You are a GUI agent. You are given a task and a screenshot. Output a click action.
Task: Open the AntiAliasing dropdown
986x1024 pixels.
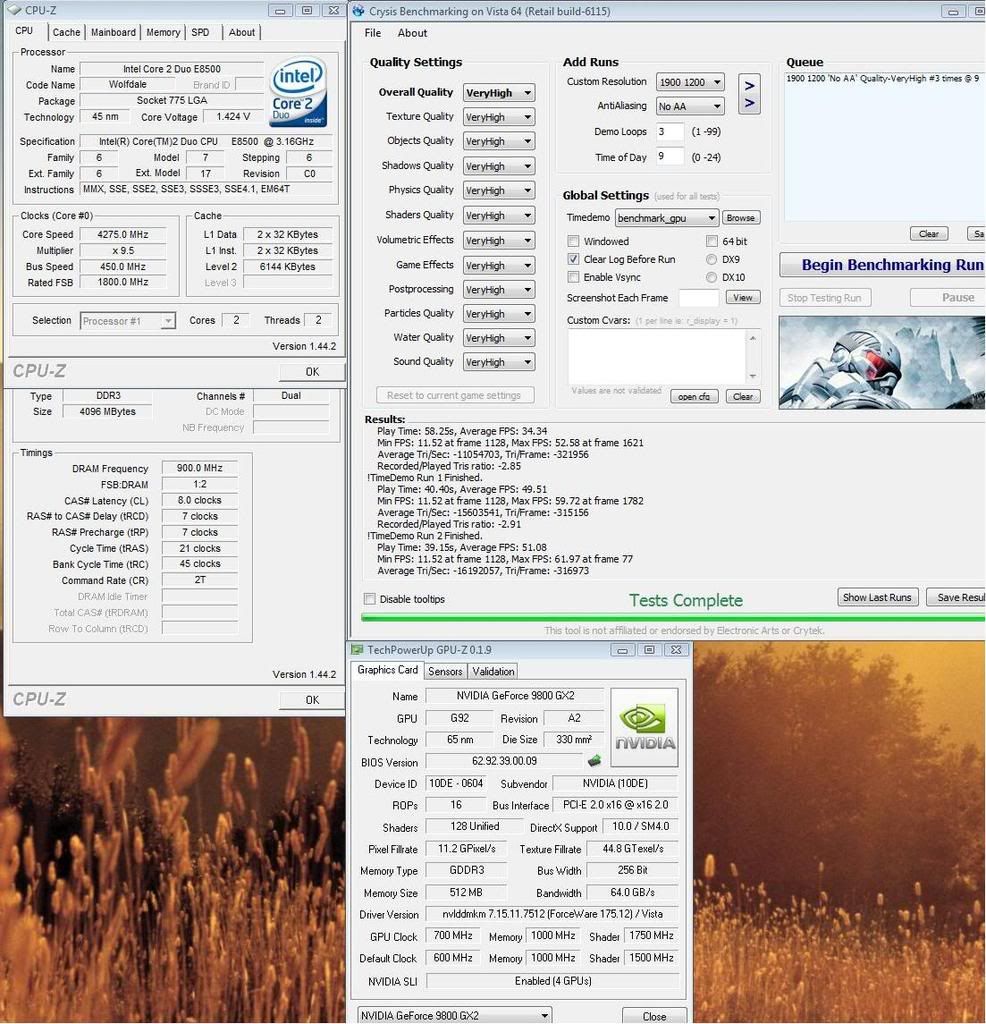[690, 106]
